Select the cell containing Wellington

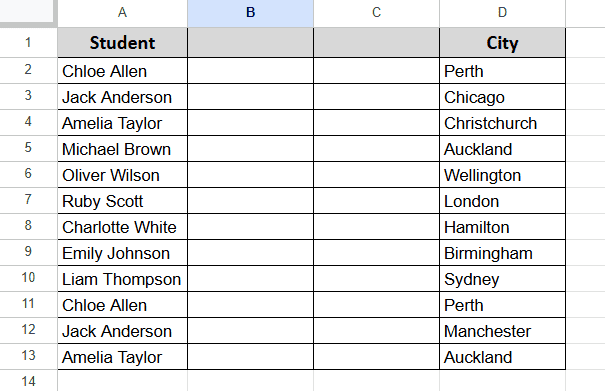tap(502, 175)
